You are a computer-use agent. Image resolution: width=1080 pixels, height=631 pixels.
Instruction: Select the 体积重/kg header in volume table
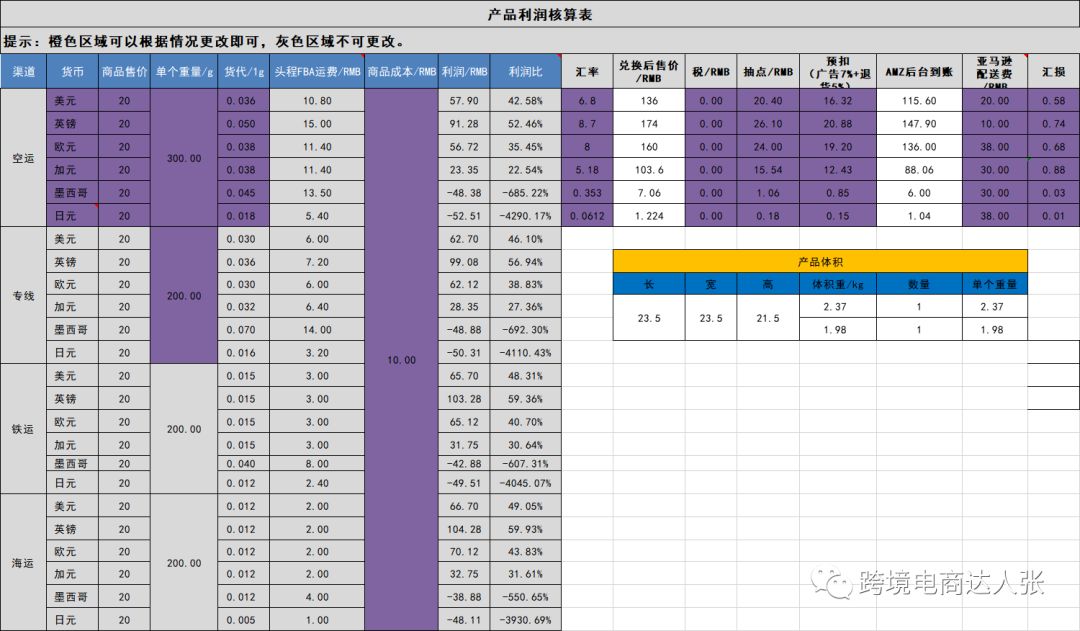[x=830, y=284]
